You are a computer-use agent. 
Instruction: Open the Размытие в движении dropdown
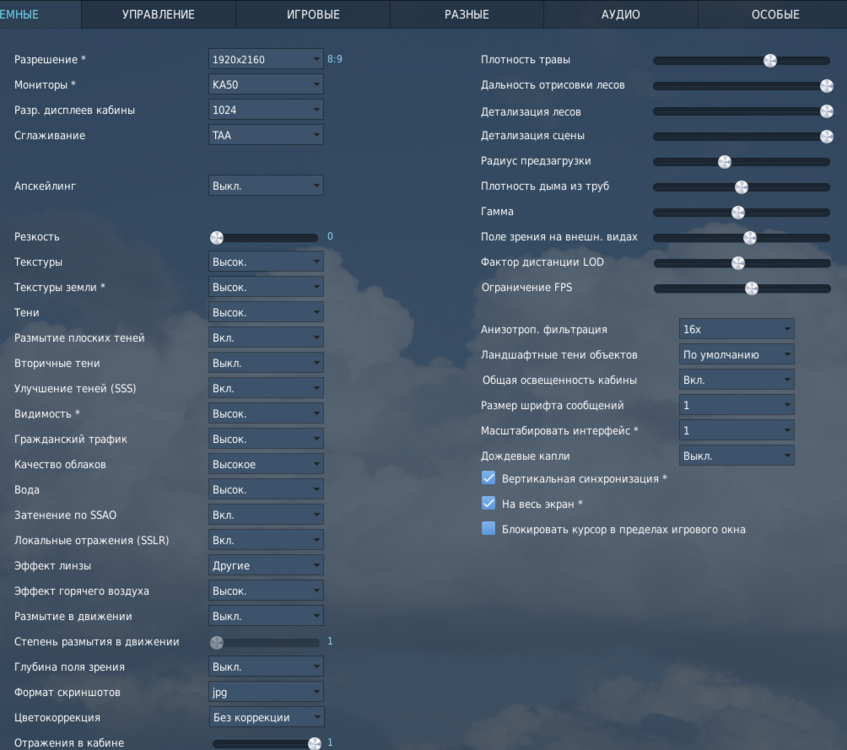point(266,616)
